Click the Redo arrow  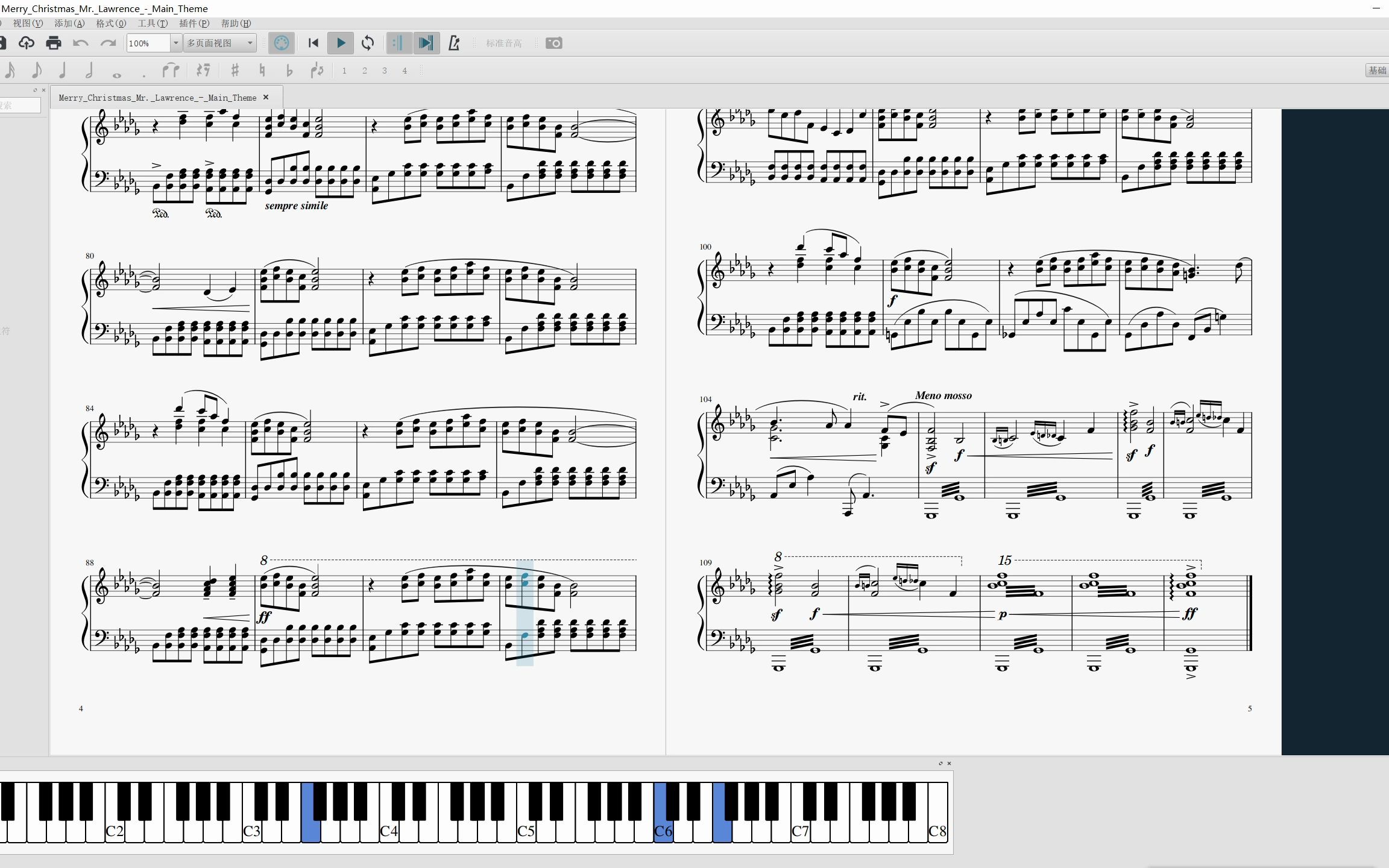(x=108, y=43)
